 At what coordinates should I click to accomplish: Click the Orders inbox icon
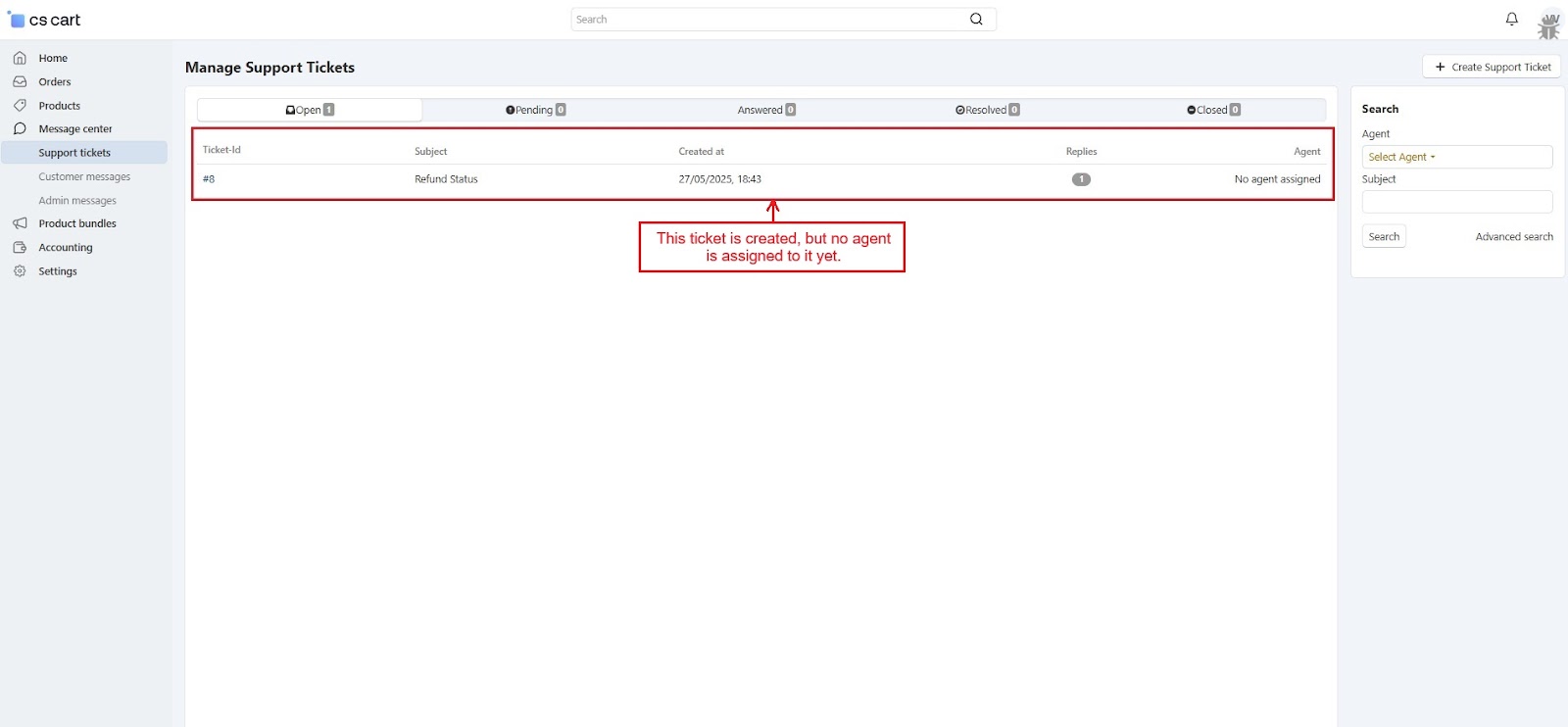20,82
